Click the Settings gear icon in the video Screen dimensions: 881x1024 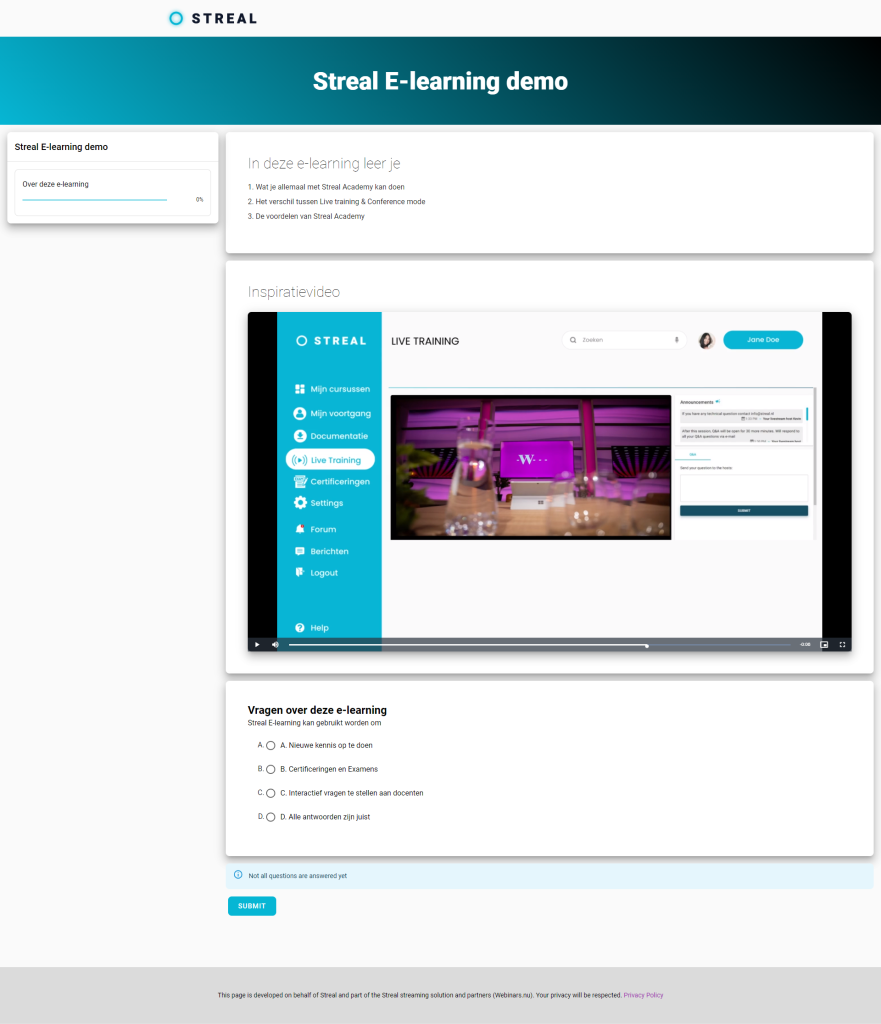pos(300,503)
